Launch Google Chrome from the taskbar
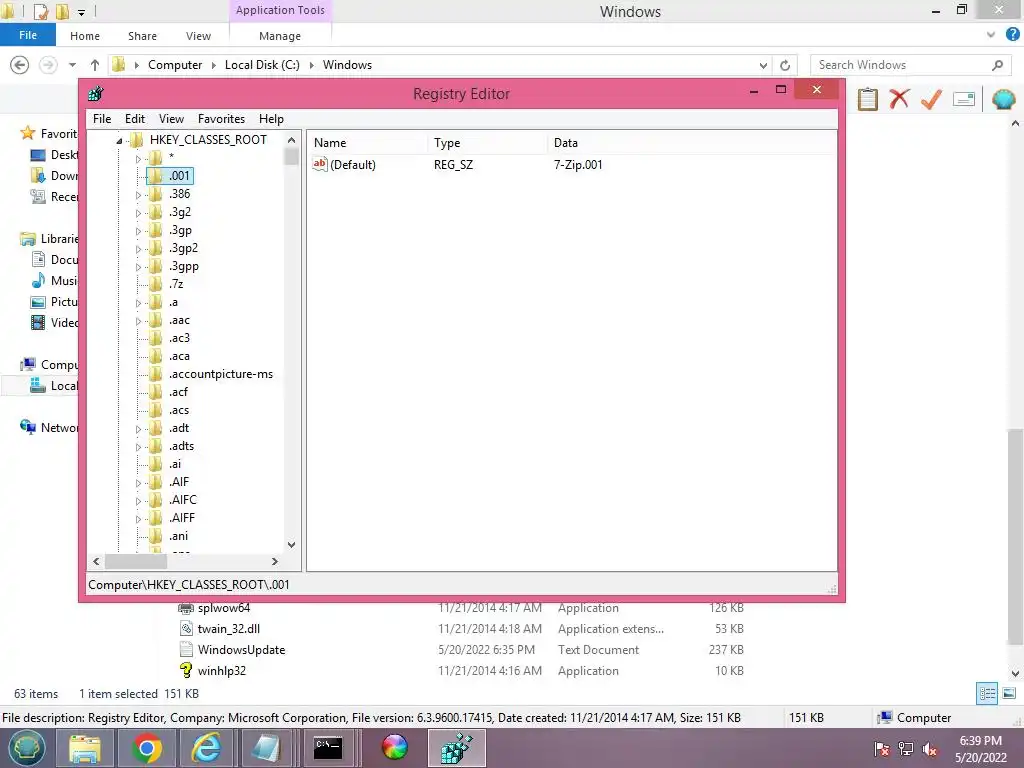Viewport: 1024px width, 768px height. click(x=147, y=748)
